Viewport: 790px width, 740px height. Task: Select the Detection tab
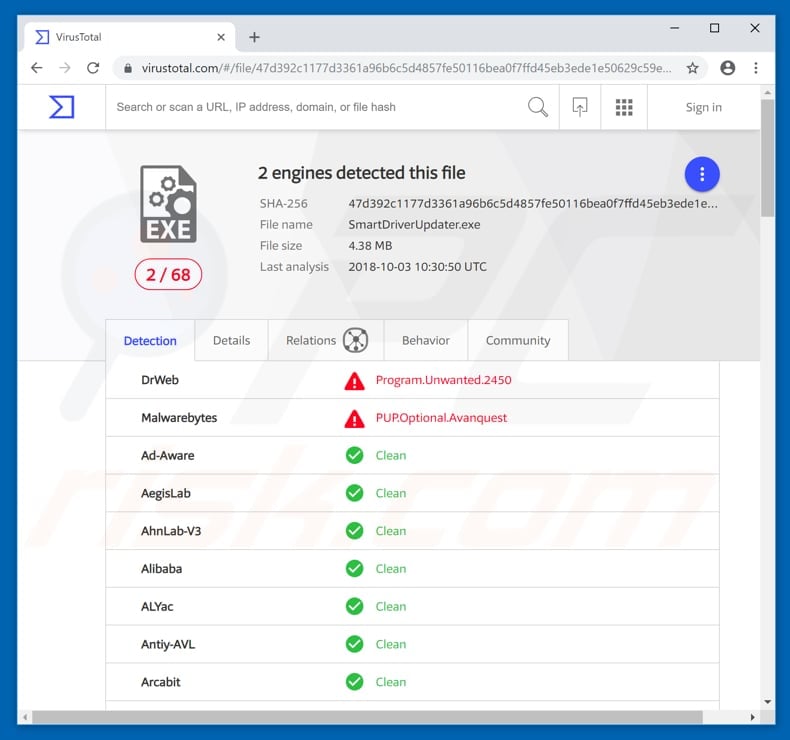[150, 341]
